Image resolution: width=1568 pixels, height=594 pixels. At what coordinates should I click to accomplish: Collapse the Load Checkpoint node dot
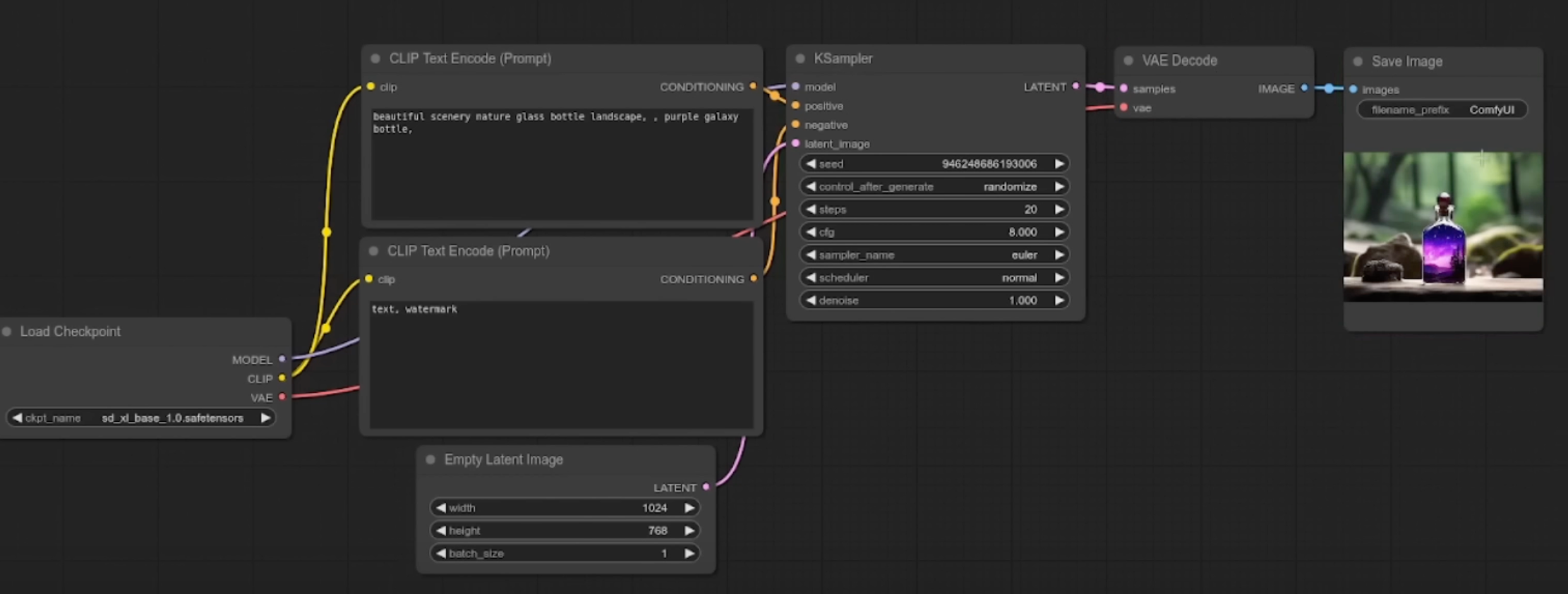tap(7, 331)
